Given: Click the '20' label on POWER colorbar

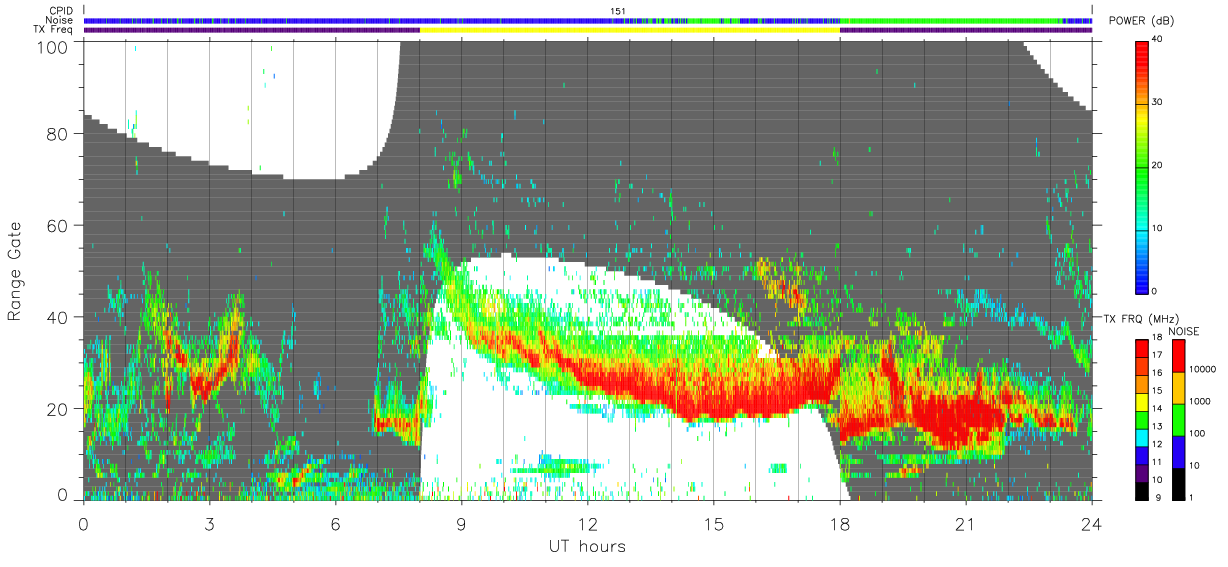Looking at the screenshot, I should [1157, 166].
